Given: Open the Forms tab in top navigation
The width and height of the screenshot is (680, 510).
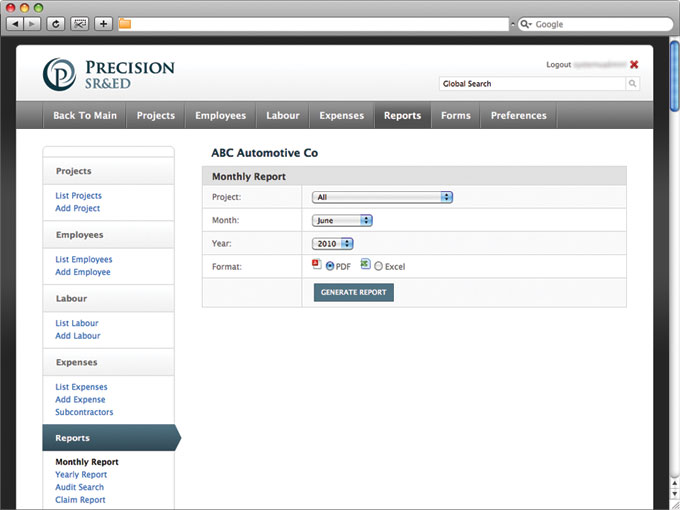Looking at the screenshot, I should coord(456,115).
